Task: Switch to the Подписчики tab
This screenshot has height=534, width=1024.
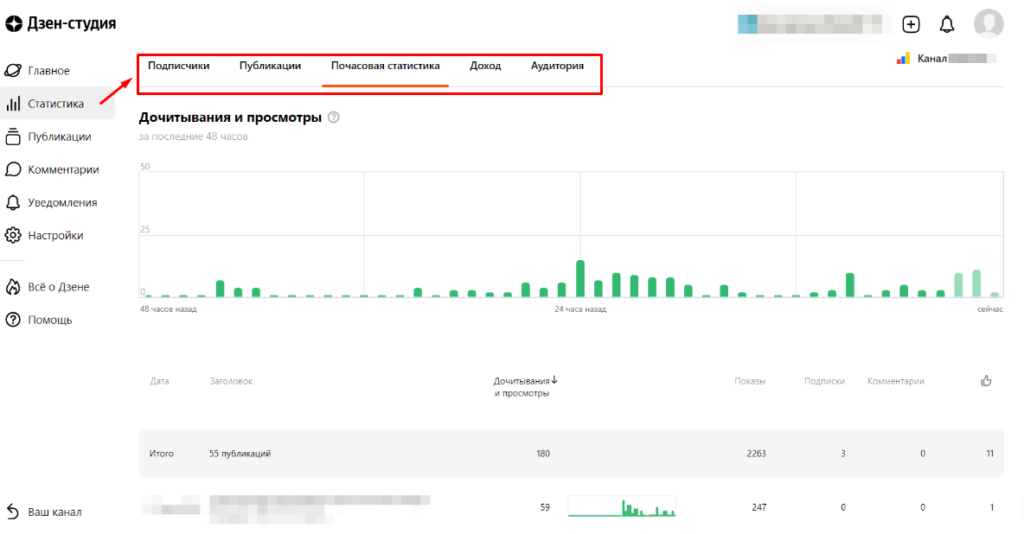Action: [179, 66]
